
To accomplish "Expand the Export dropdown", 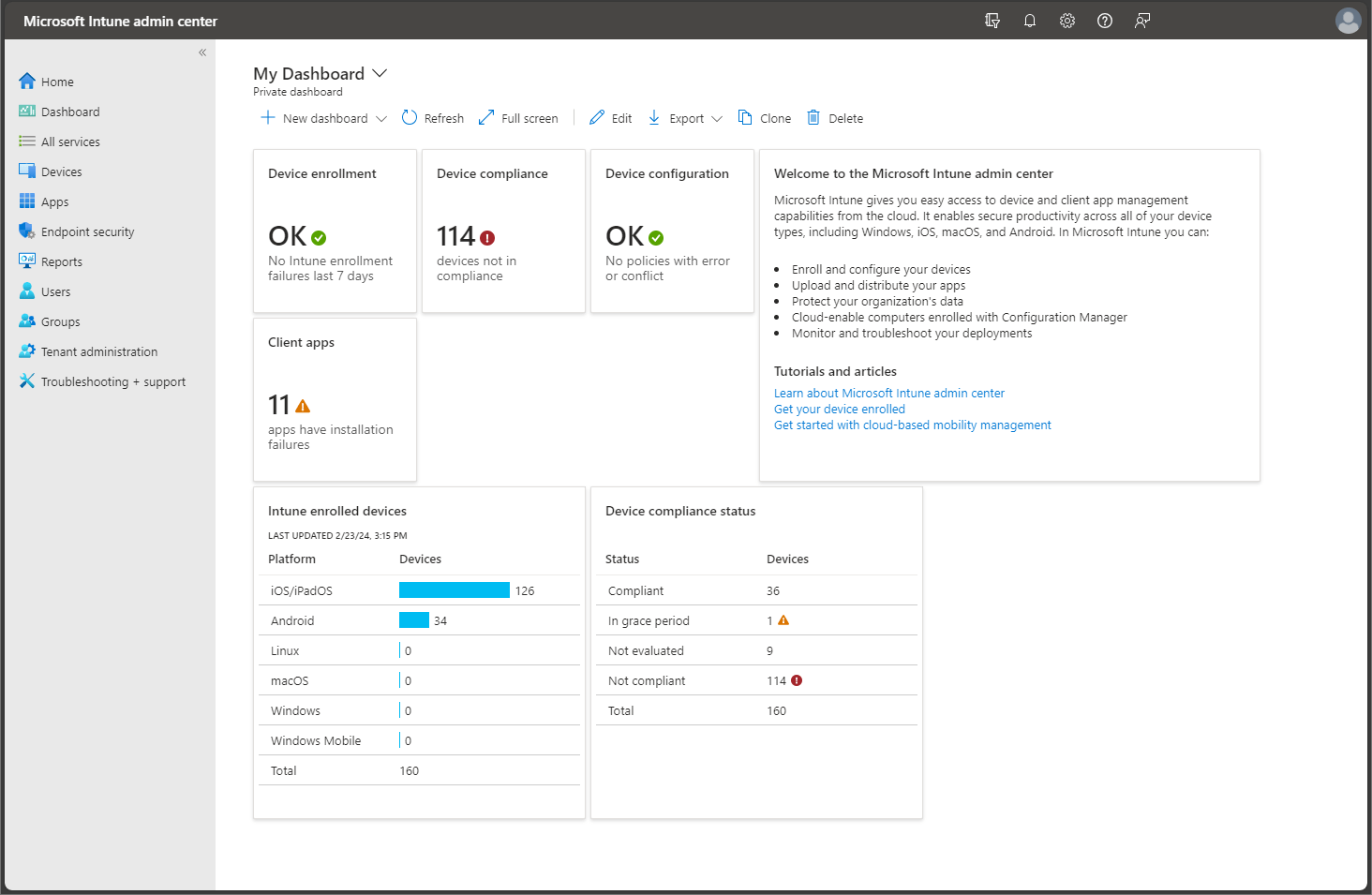I will [717, 118].
